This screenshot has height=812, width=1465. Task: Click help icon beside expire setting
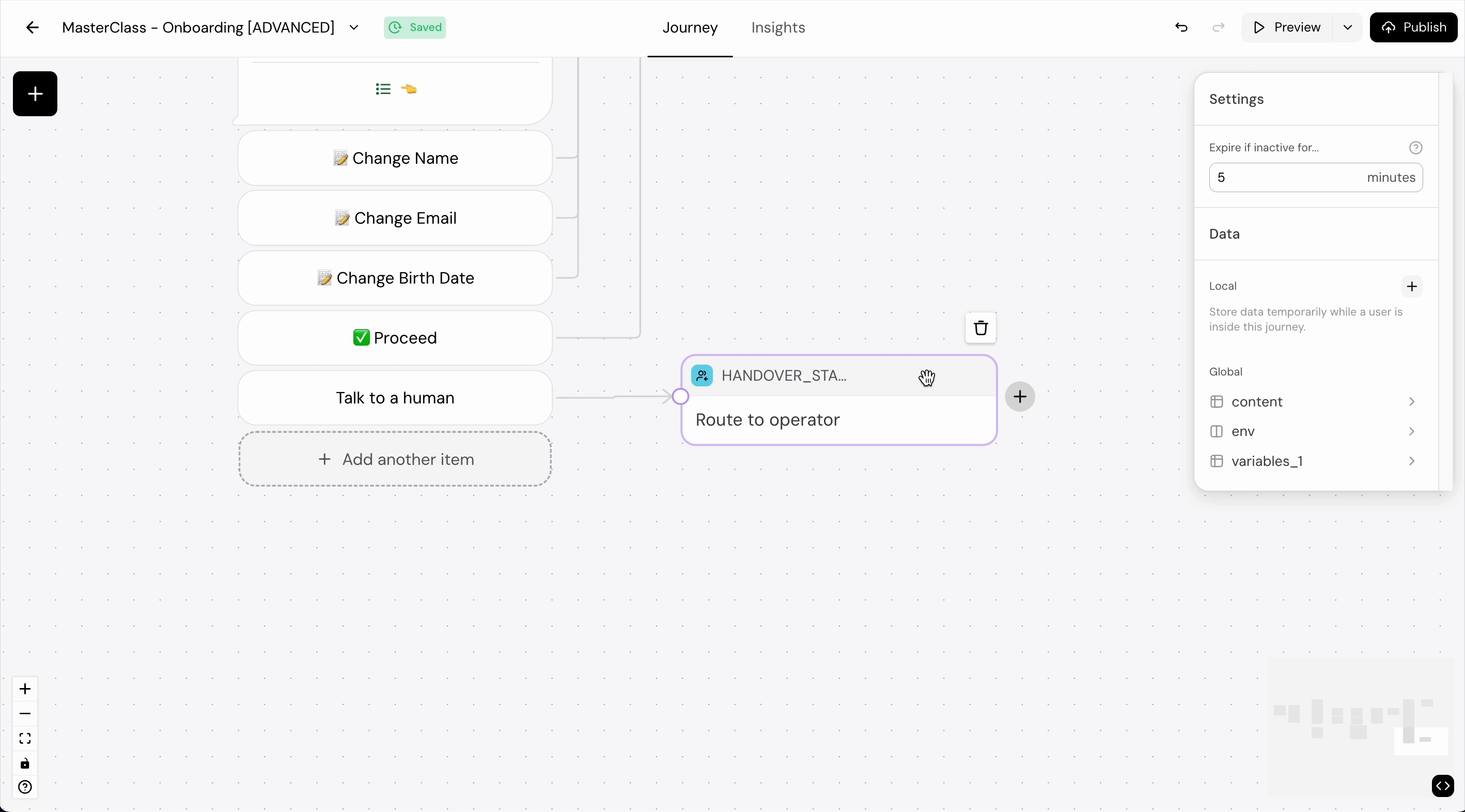(1415, 148)
